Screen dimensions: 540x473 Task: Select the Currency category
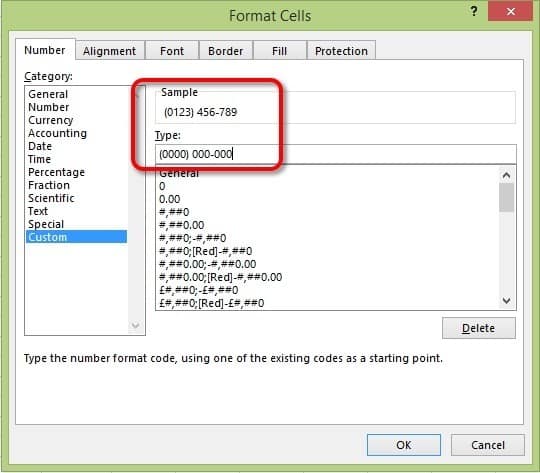tap(51, 120)
